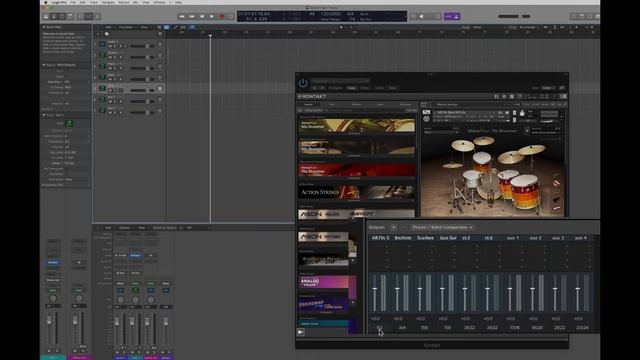Open the Analog Dreams library
640x360 pixels.
tap(324, 282)
